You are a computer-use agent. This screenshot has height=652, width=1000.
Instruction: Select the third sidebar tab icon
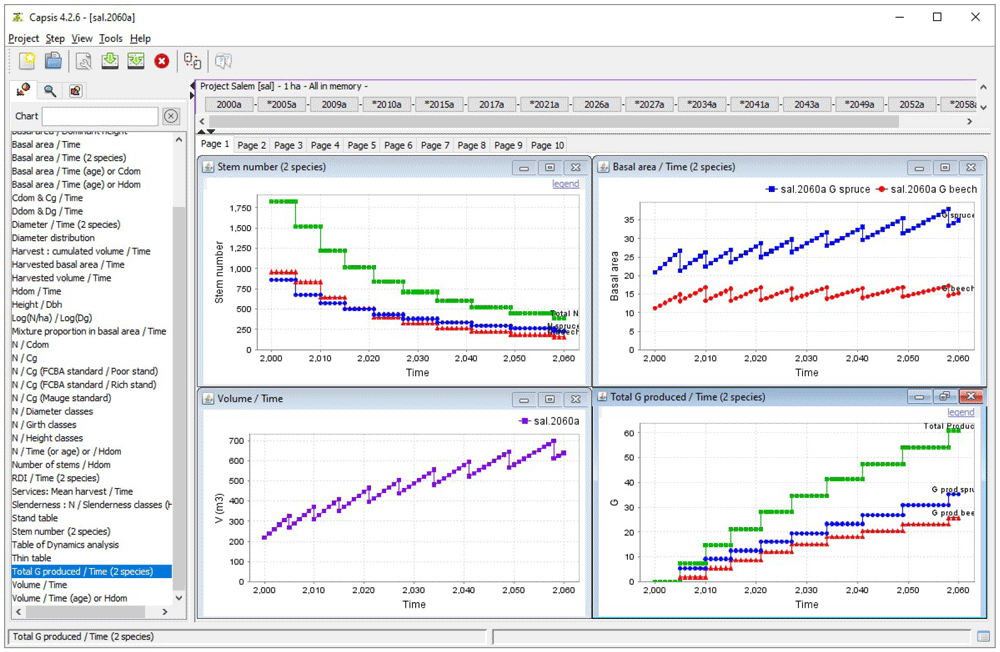tap(75, 91)
